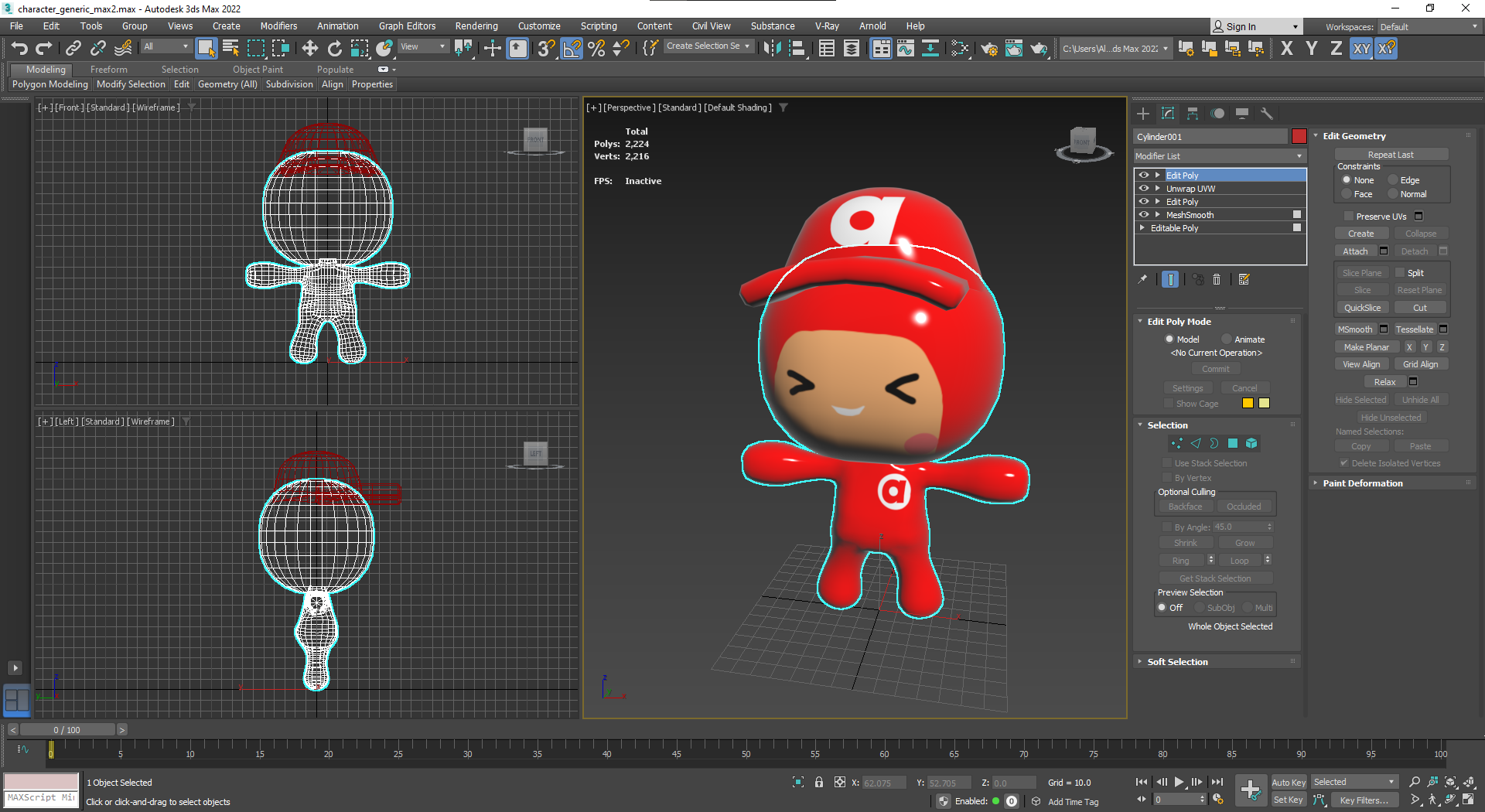1485x812 pixels.
Task: Click the Attach button
Action: point(1355,251)
